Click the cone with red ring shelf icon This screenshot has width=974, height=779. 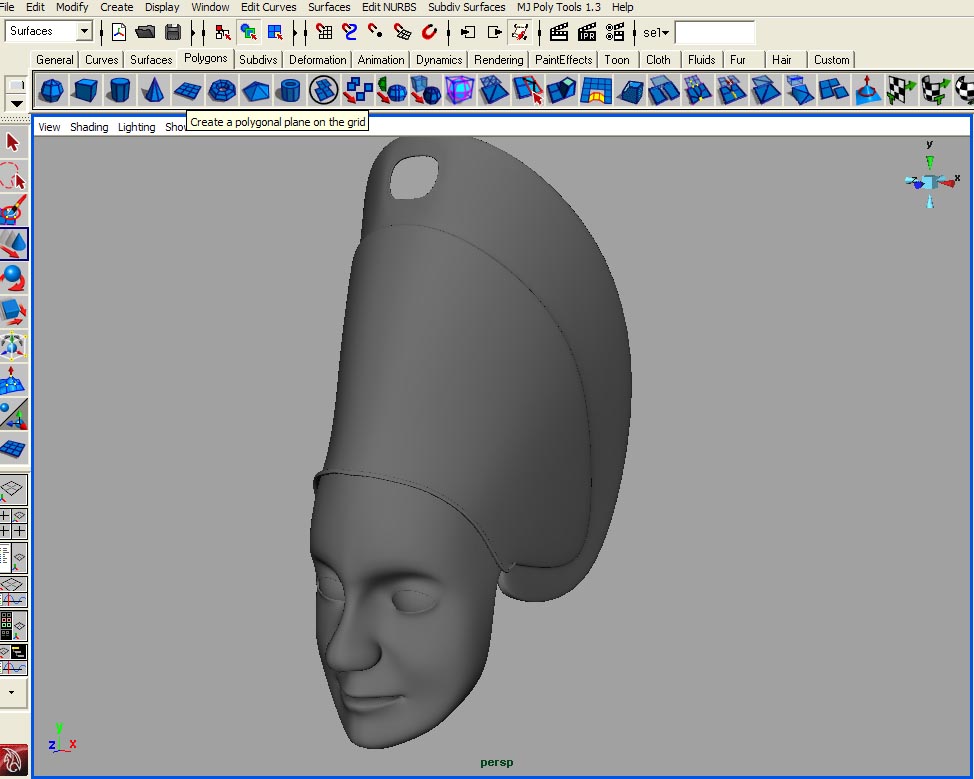(867, 90)
